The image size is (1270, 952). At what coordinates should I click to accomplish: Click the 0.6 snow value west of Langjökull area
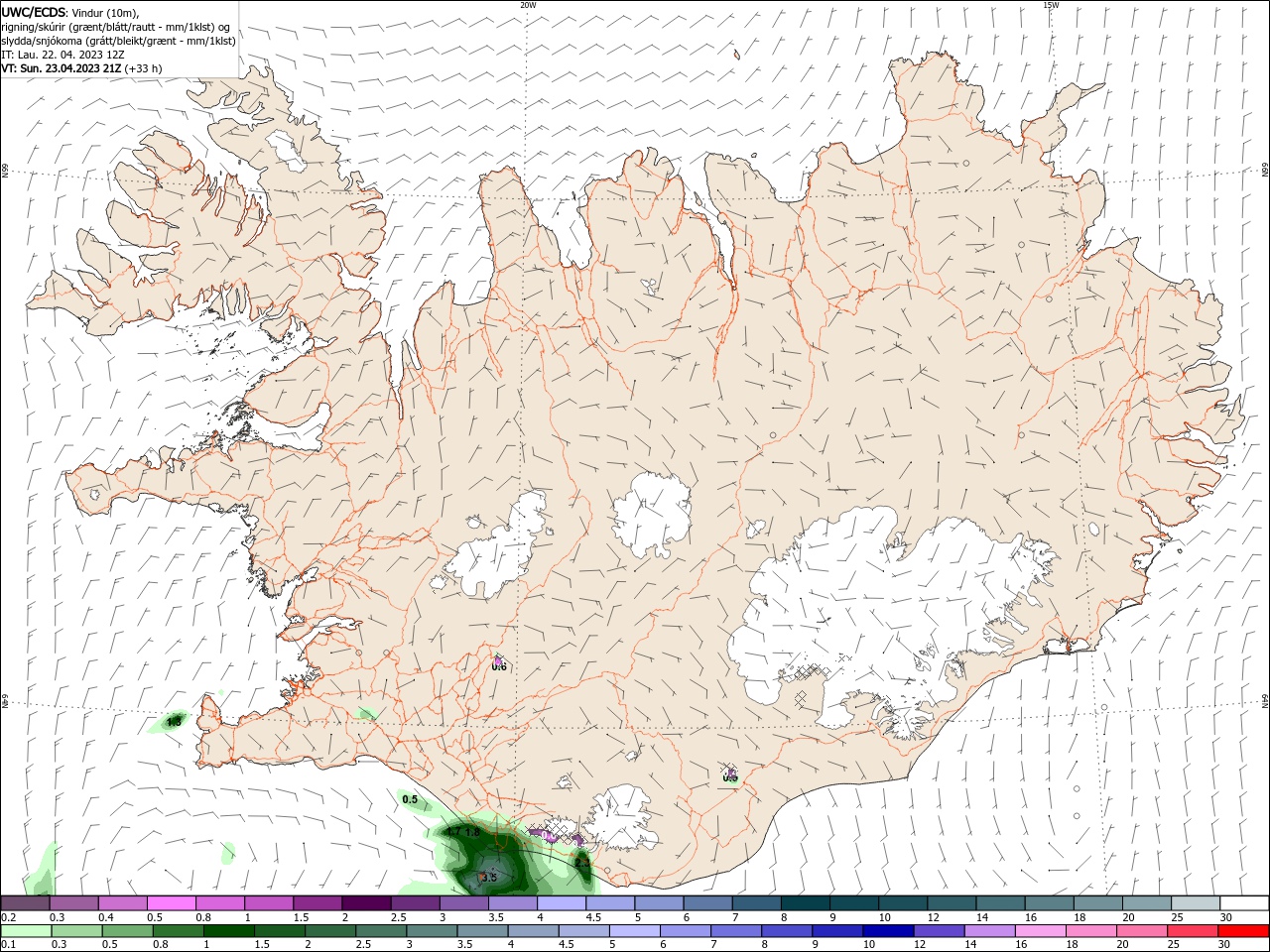click(499, 666)
